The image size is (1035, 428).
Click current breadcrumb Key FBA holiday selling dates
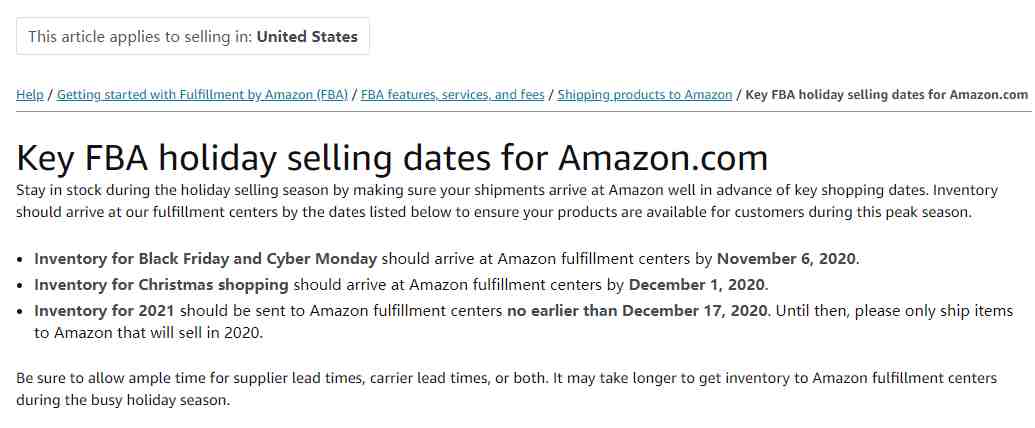[x=886, y=94]
